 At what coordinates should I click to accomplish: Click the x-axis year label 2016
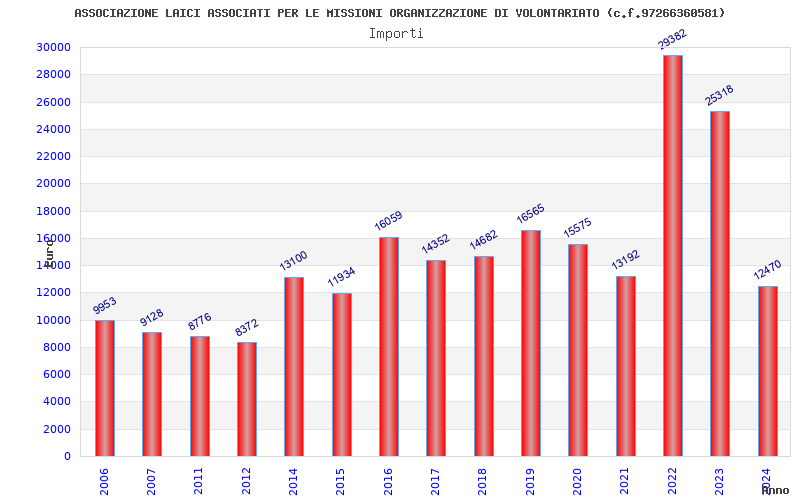(388, 482)
